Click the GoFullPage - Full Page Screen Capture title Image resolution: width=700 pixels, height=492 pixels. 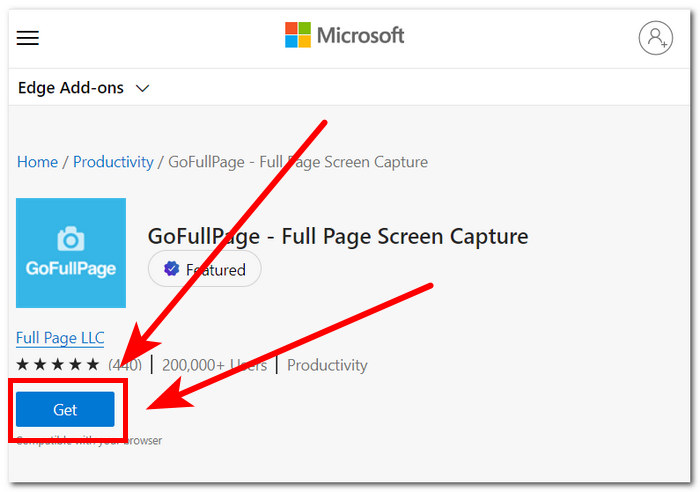pyautogui.click(x=338, y=237)
